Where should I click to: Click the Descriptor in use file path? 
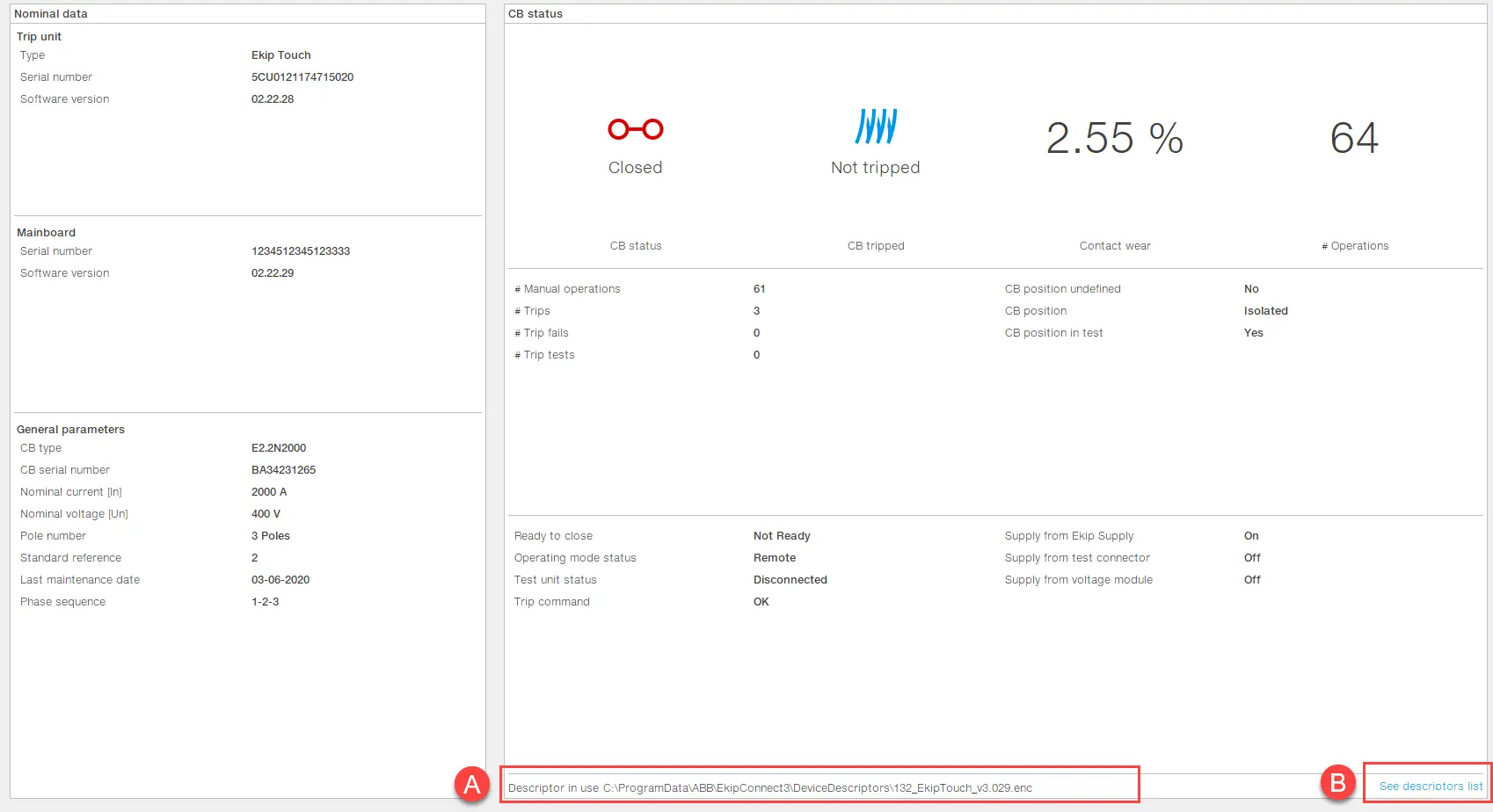click(817, 788)
